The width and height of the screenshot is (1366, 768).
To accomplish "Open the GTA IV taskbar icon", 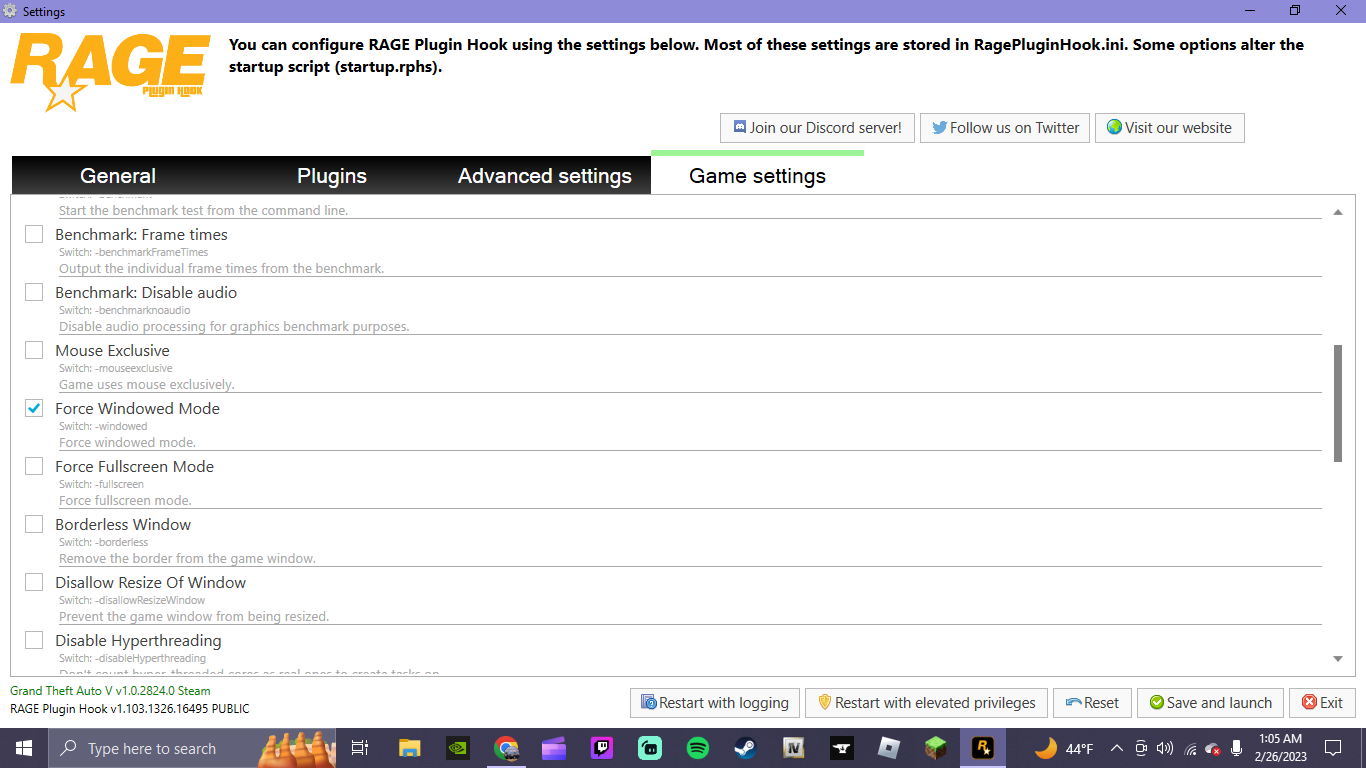I will tap(795, 748).
